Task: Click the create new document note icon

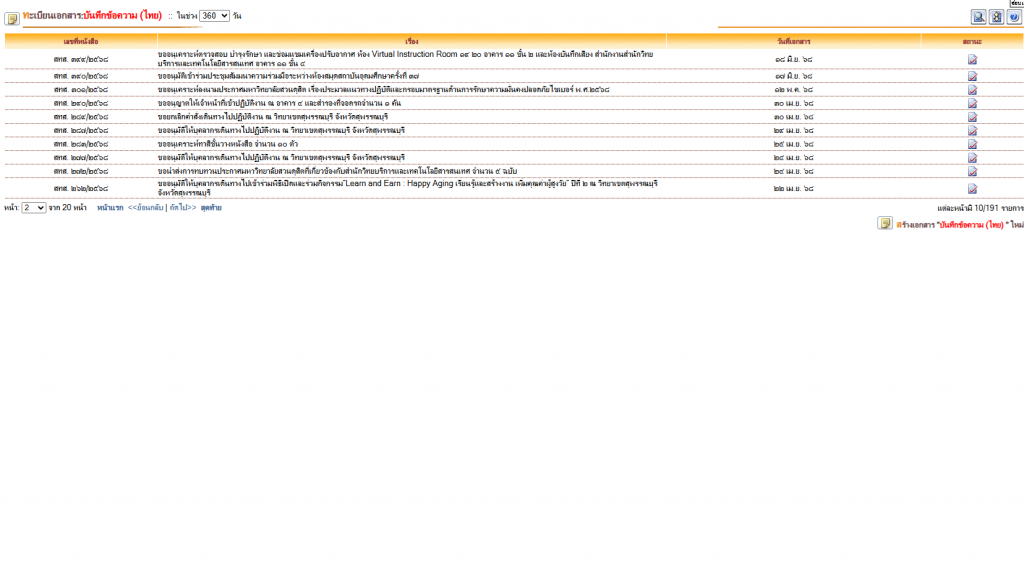Action: pyautogui.click(x=885, y=223)
